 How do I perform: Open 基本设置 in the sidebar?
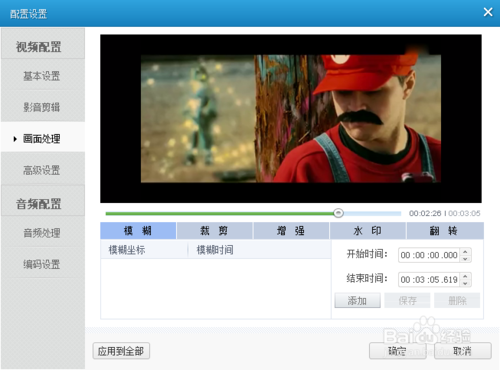coord(43,76)
